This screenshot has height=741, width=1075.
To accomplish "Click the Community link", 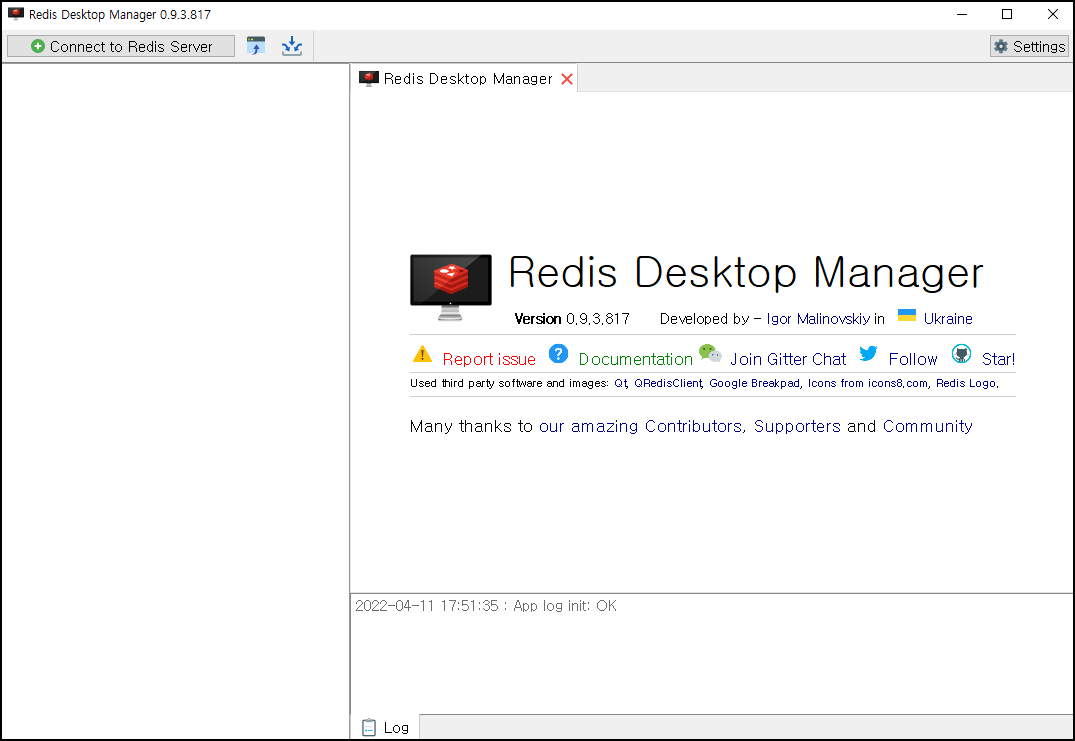I will click(x=928, y=426).
